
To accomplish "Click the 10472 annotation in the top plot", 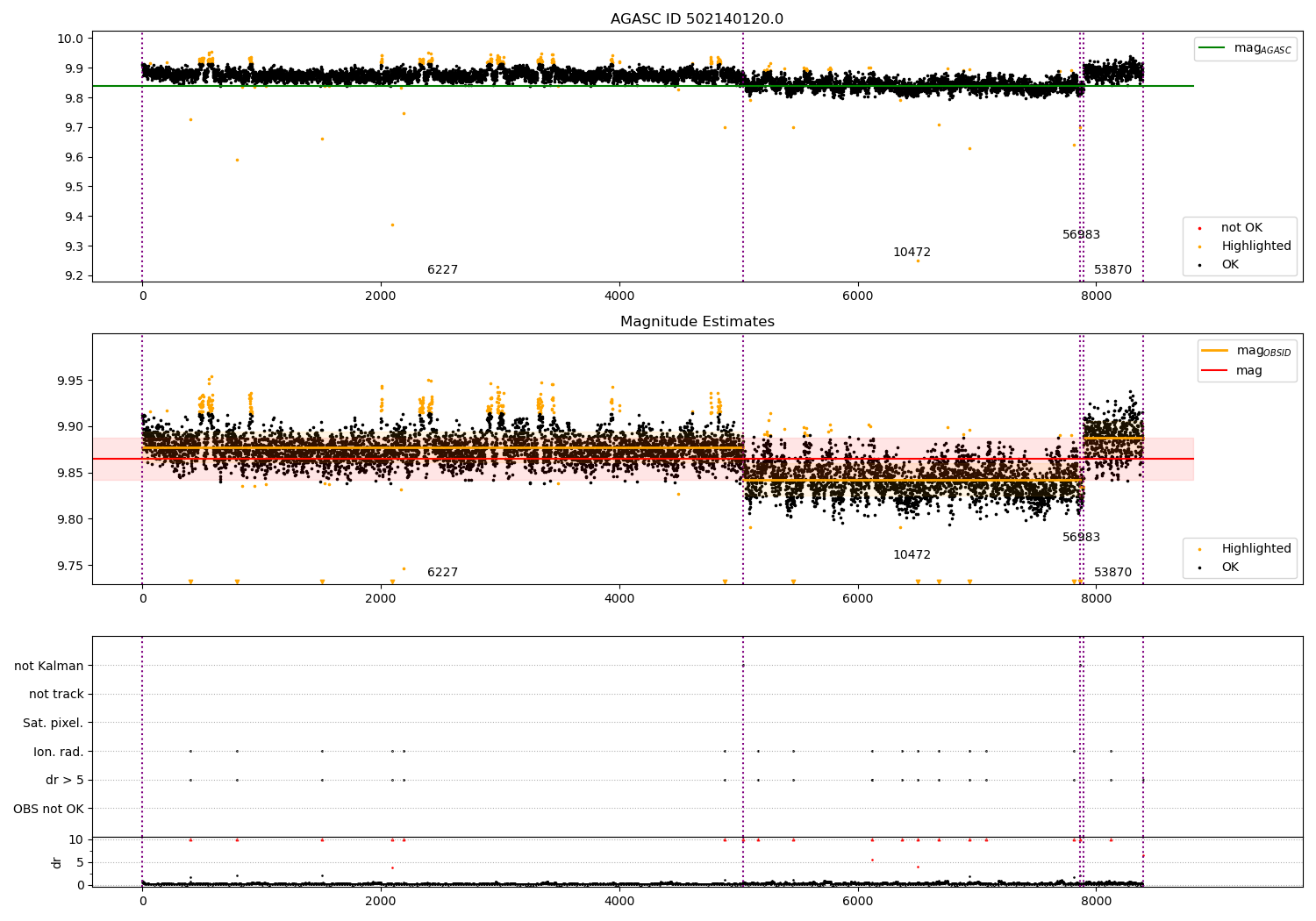I will [x=912, y=253].
